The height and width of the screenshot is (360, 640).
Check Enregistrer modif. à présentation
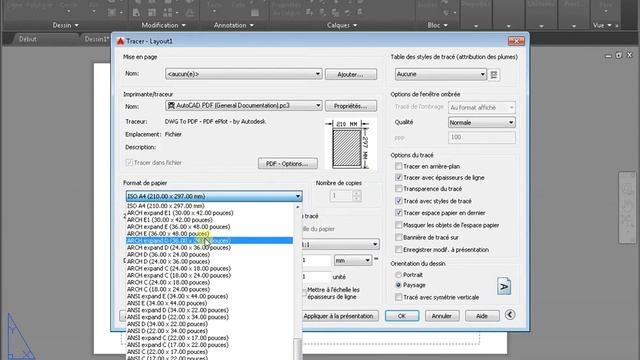point(398,249)
